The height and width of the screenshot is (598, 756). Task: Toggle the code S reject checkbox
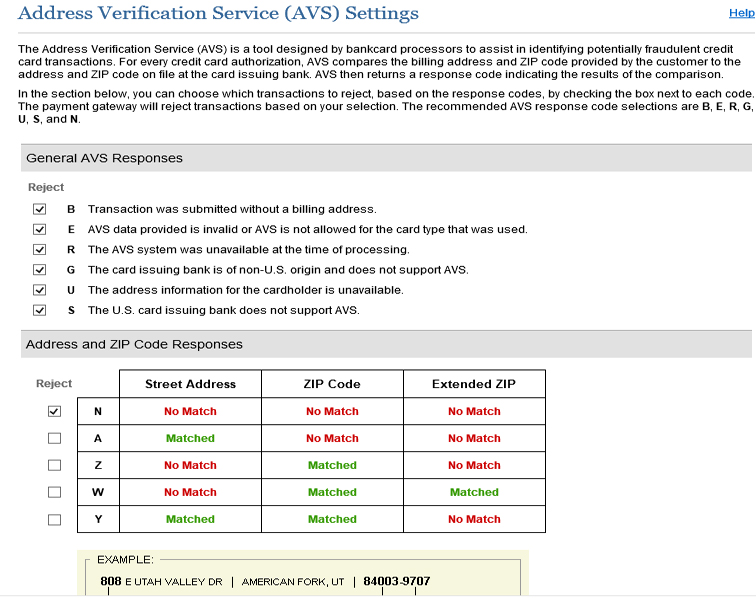pos(40,310)
